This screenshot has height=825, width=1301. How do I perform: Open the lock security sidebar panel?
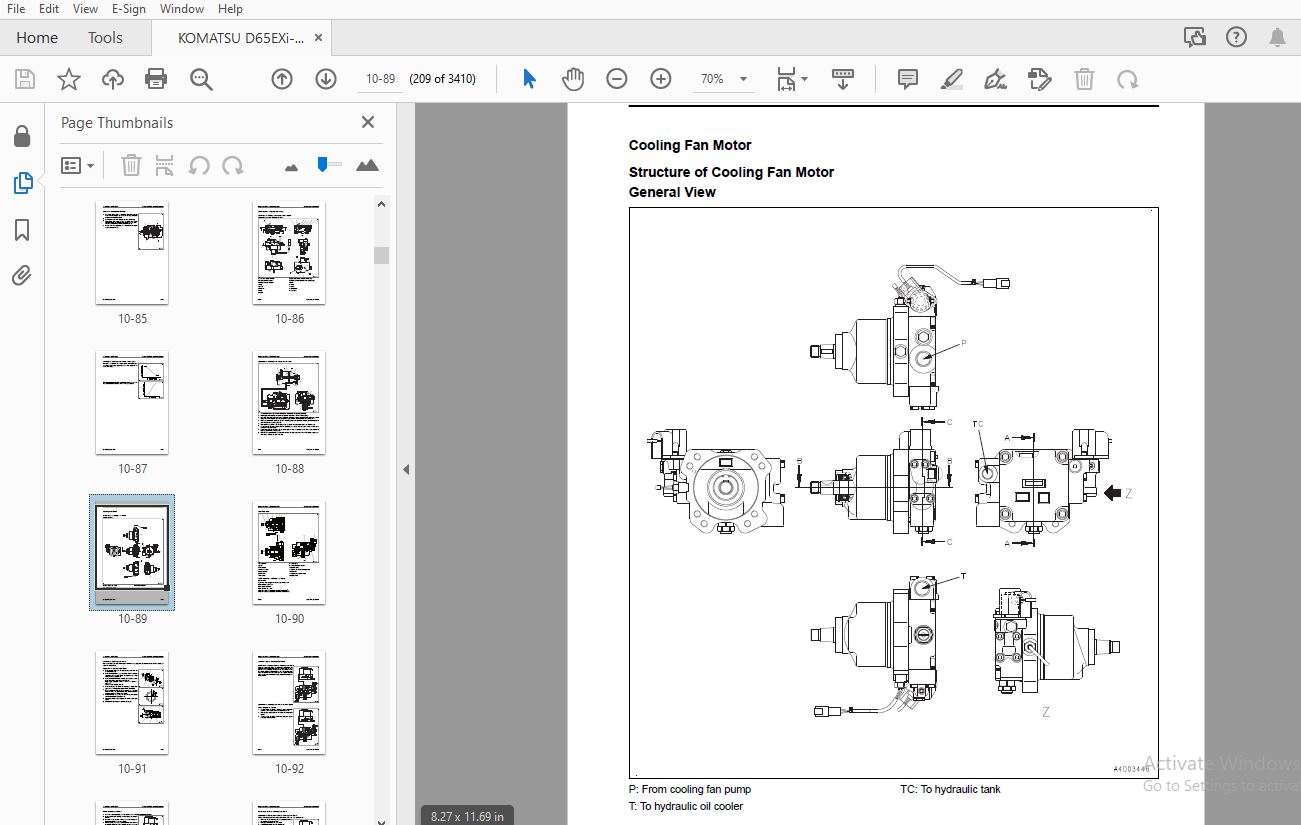click(22, 136)
